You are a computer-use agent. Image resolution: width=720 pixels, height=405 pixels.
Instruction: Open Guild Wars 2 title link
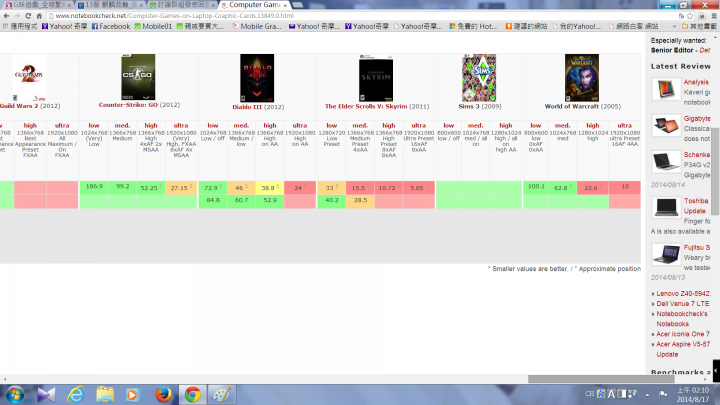[x=19, y=106]
